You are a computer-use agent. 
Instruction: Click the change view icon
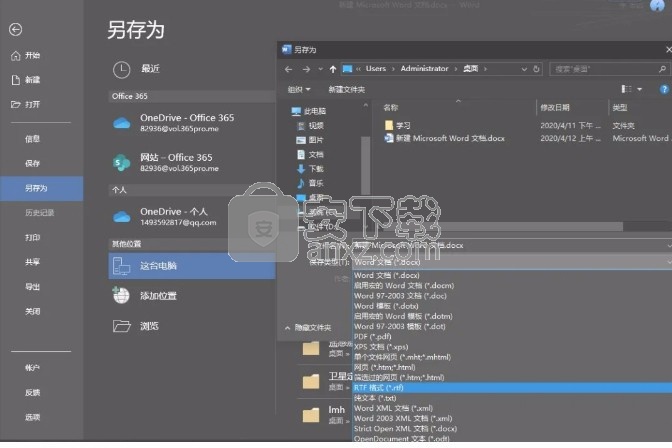(626, 89)
